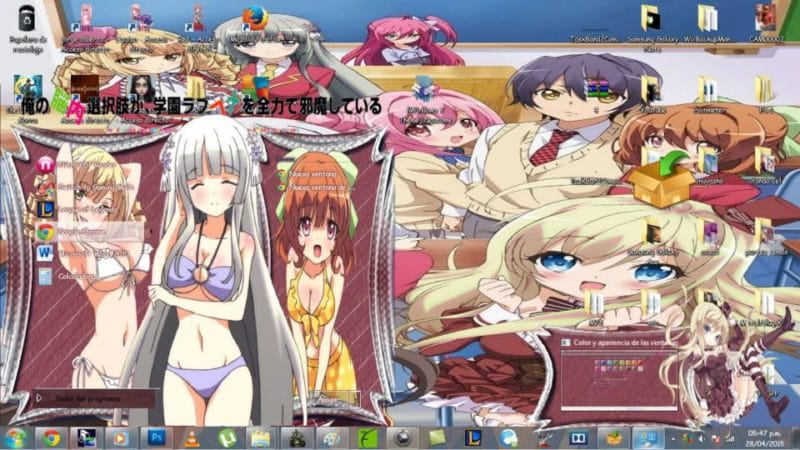Open the Windows Start orb
800x450 pixels.
click(x=15, y=438)
